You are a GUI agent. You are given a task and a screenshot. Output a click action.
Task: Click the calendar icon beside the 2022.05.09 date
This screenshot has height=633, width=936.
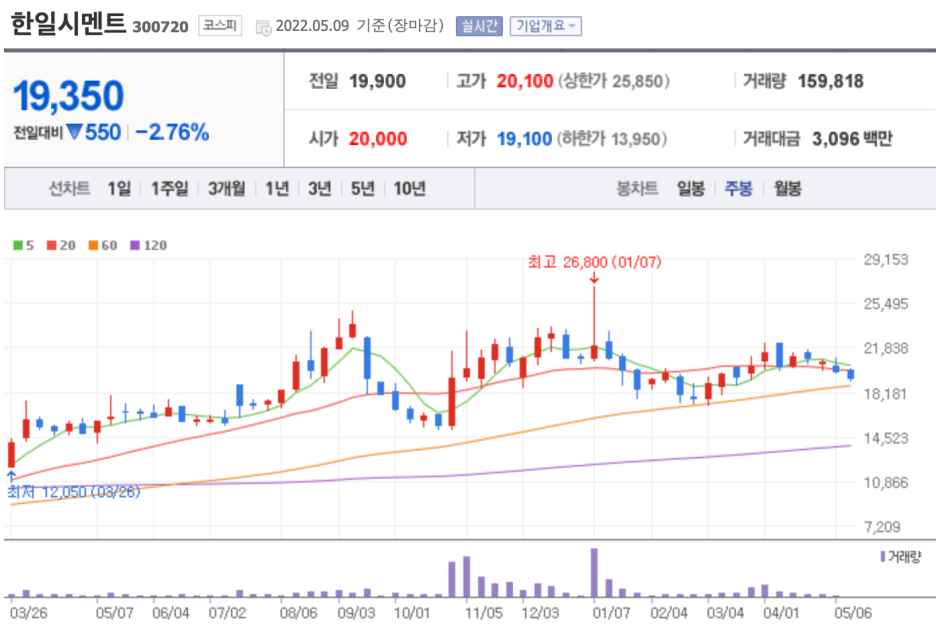click(x=263, y=27)
